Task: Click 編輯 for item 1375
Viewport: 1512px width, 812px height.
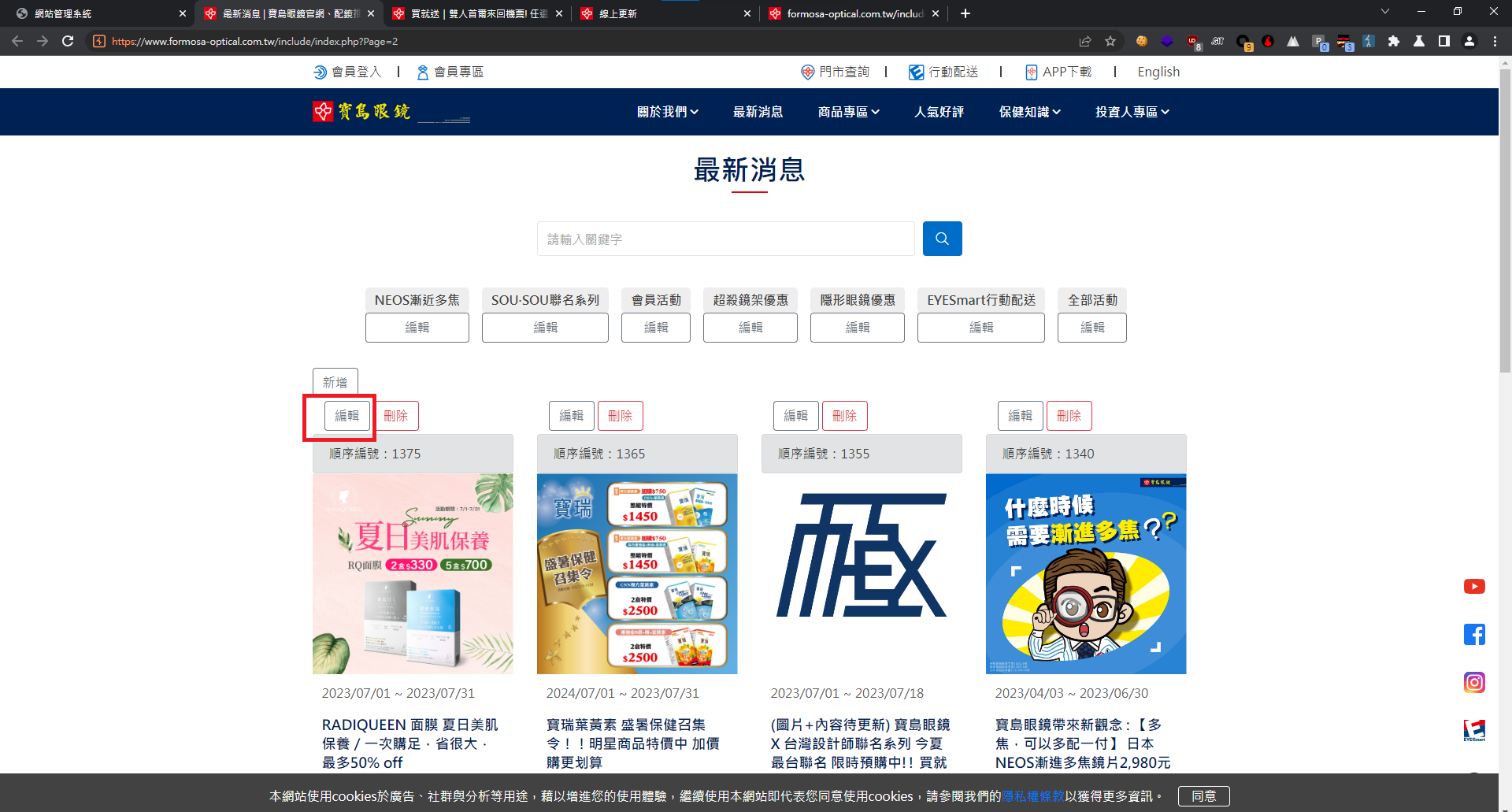Action: (x=347, y=416)
